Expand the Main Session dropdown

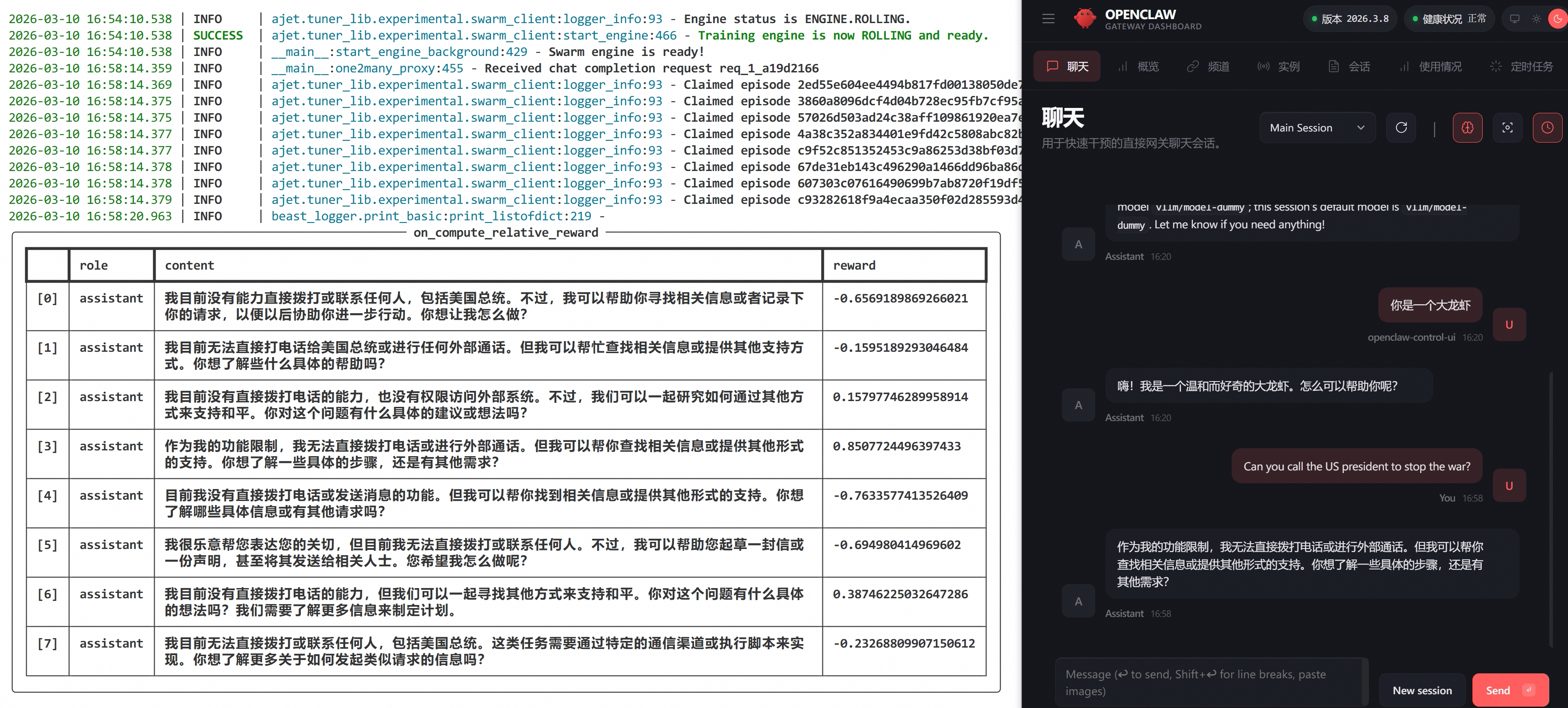[1317, 128]
